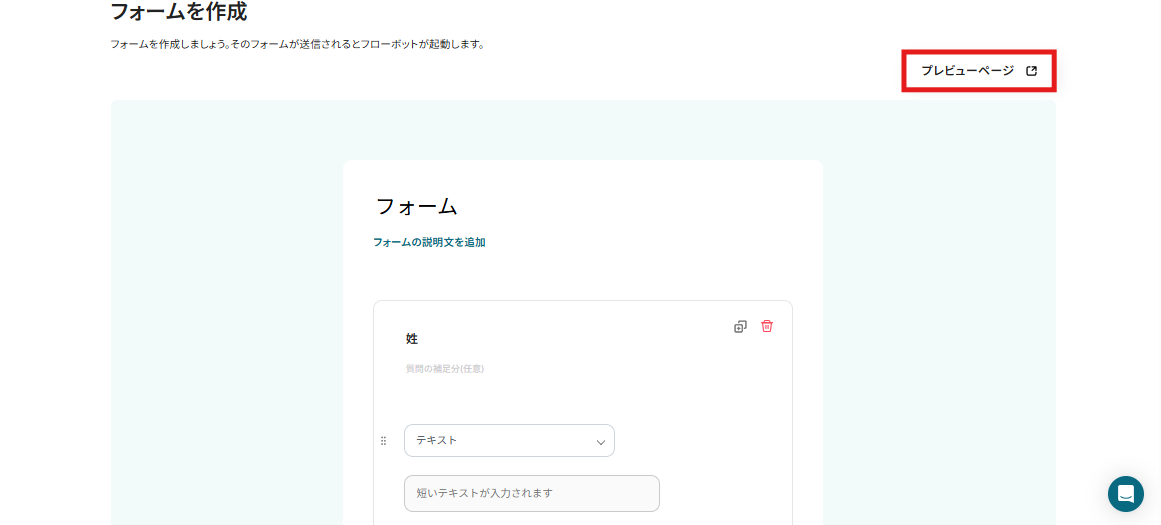Click the description text under フォームを作成
The image size is (1161, 525).
tap(297, 44)
